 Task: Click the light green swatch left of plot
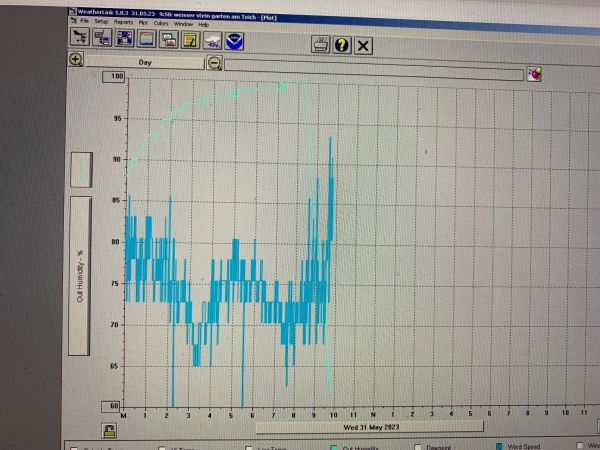pyautogui.click(x=80, y=170)
